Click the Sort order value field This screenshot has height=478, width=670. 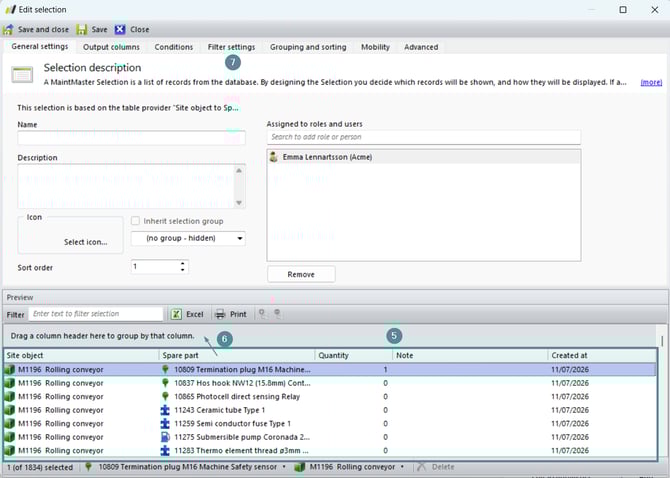[155, 267]
